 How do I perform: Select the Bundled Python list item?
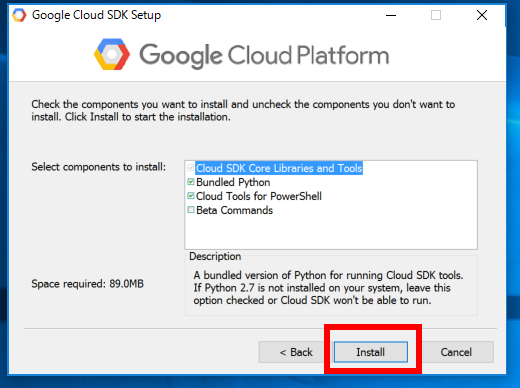click(x=233, y=182)
